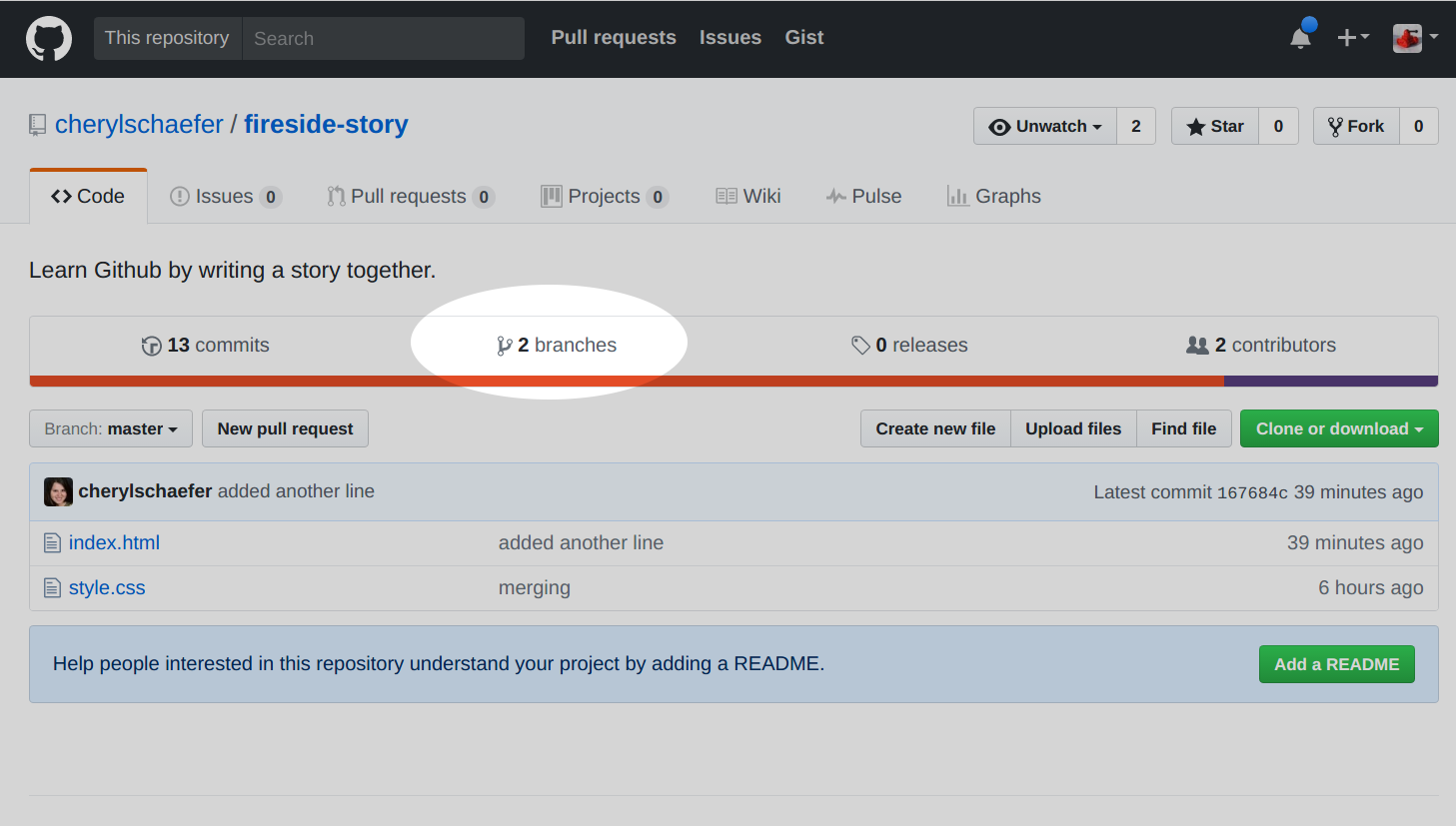Open the user avatar menu
Image resolution: width=1456 pixels, height=826 pixels.
(x=1415, y=38)
